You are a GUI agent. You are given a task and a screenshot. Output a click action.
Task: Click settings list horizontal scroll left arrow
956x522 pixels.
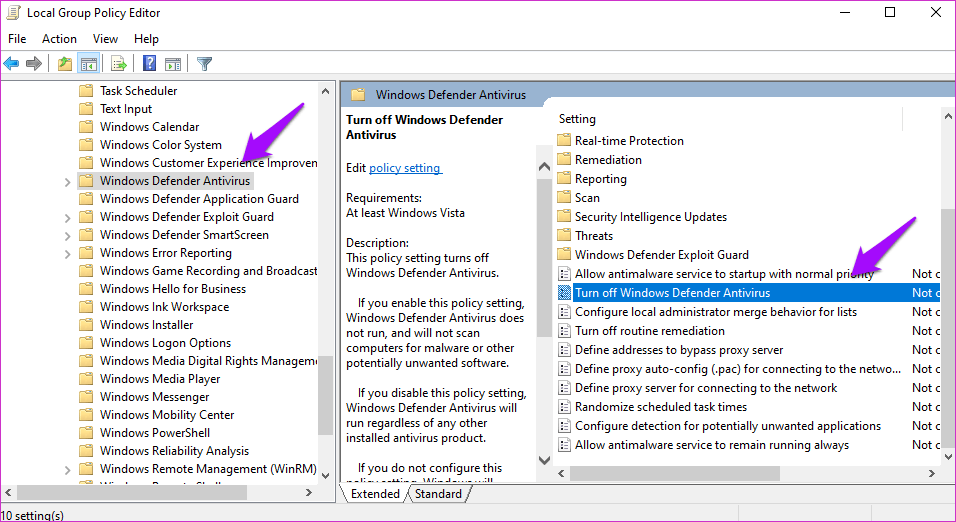click(562, 473)
